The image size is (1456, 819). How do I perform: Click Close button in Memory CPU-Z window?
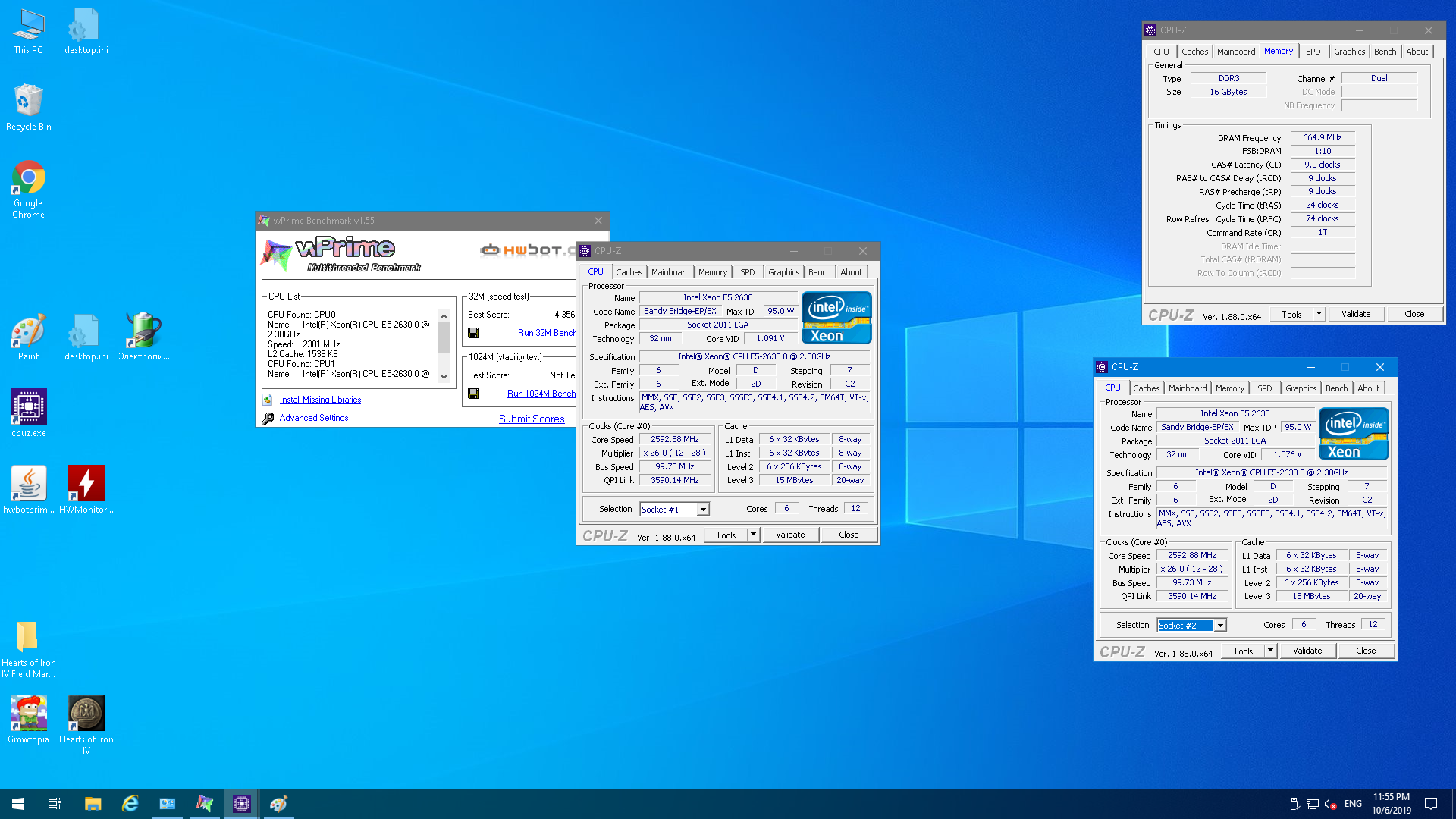click(1414, 314)
